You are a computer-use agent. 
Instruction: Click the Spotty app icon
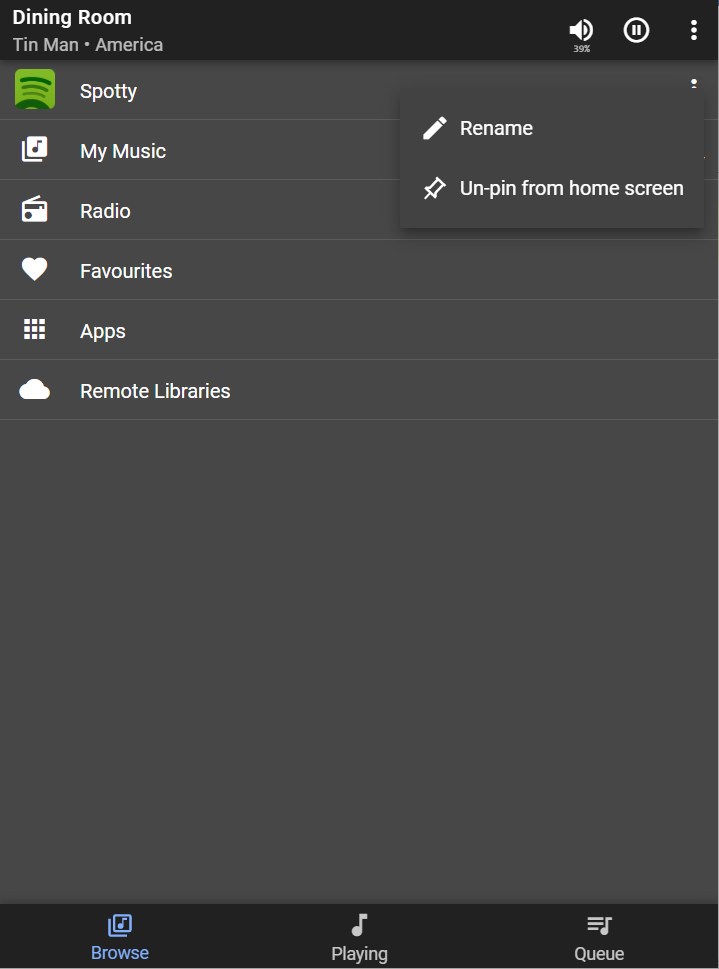coord(35,90)
